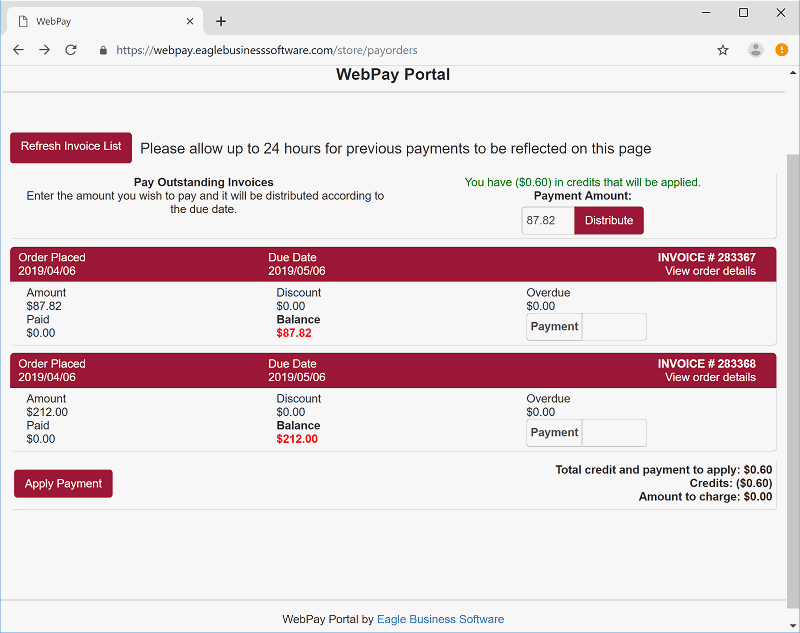Click the Apply Payment button

63,484
